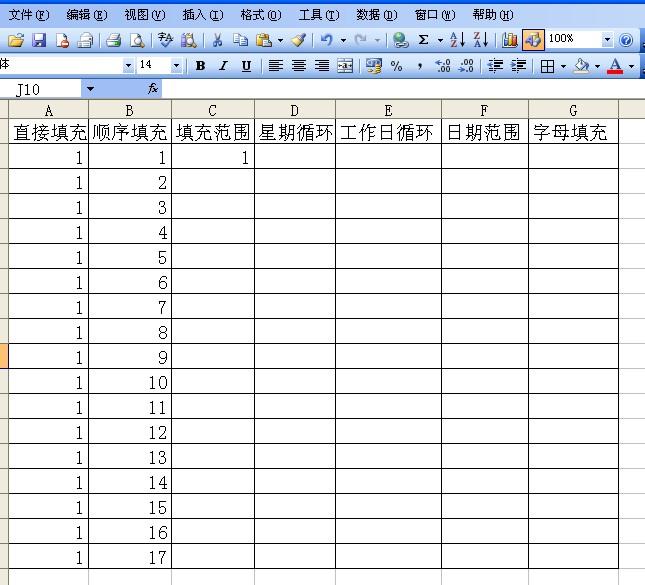Viewport: 645px width, 585px height.
Task: Open the Borders dropdown arrow
Action: tap(563, 66)
